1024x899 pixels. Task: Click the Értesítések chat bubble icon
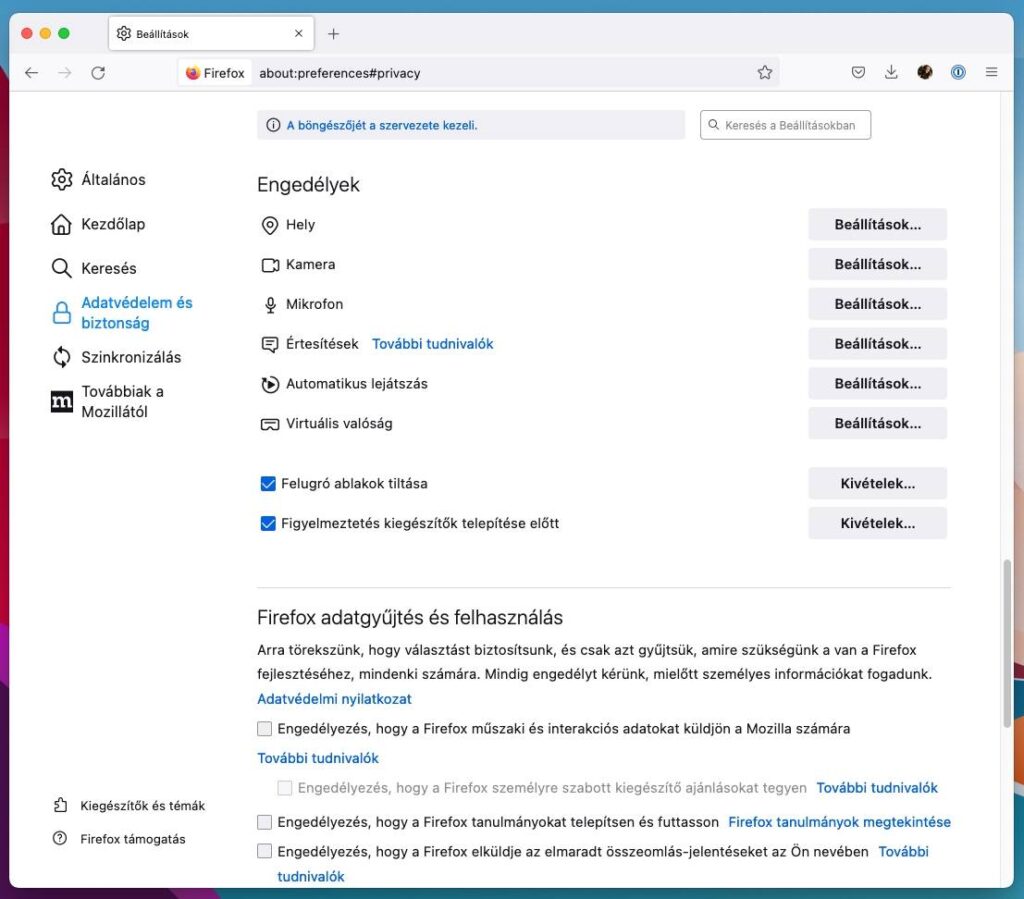click(x=270, y=344)
